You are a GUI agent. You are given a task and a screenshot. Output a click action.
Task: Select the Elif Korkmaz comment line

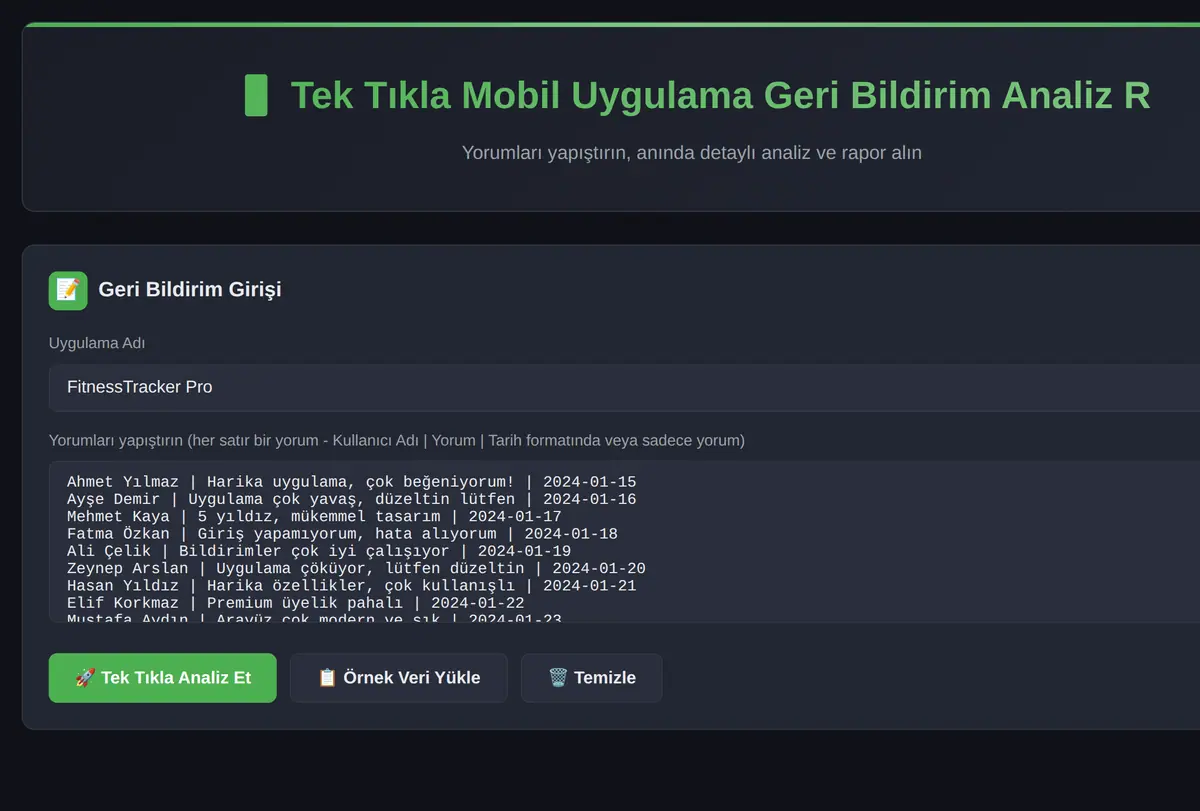[x=295, y=603]
